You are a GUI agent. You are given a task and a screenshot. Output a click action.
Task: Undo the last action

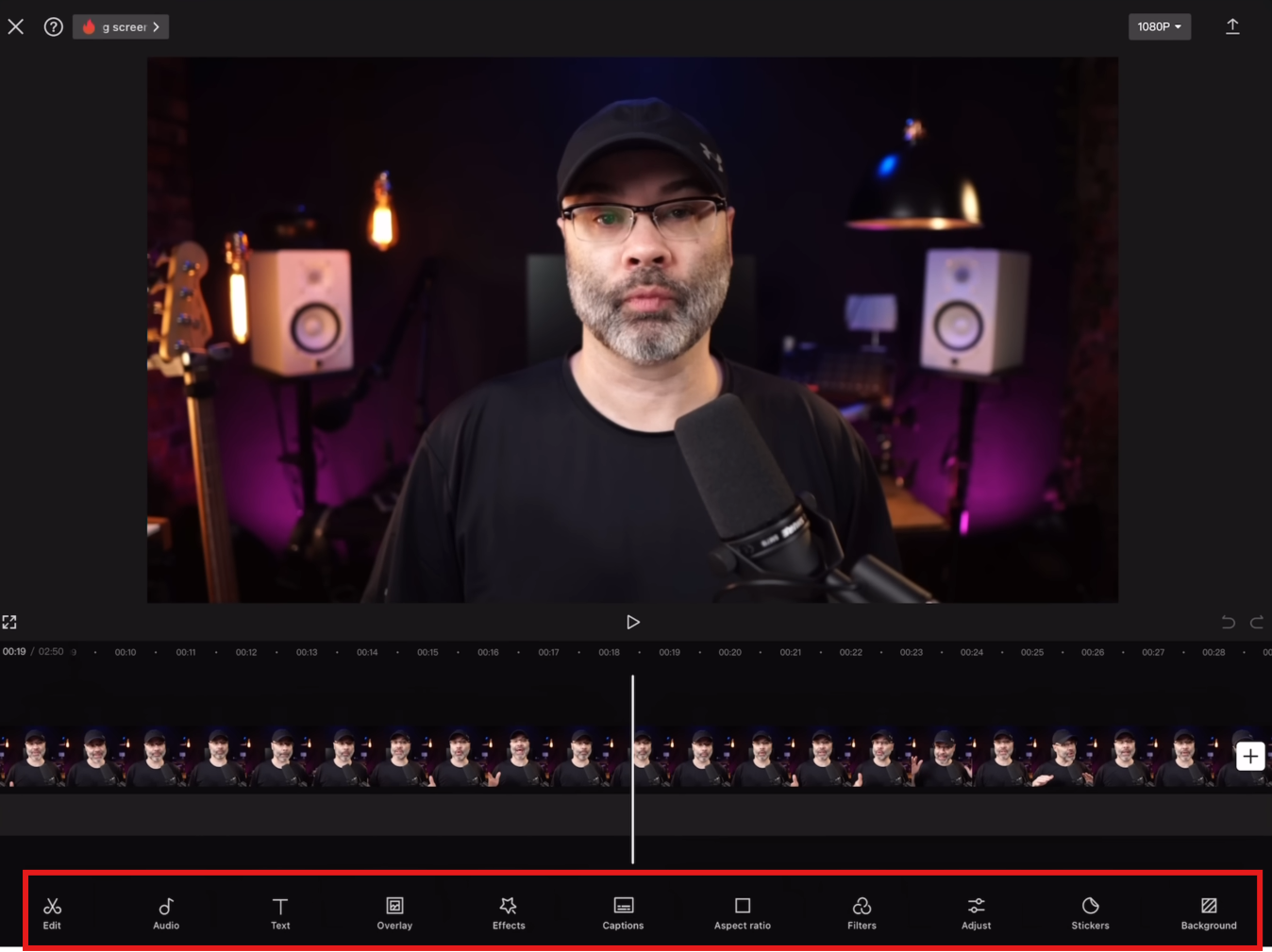1228,622
